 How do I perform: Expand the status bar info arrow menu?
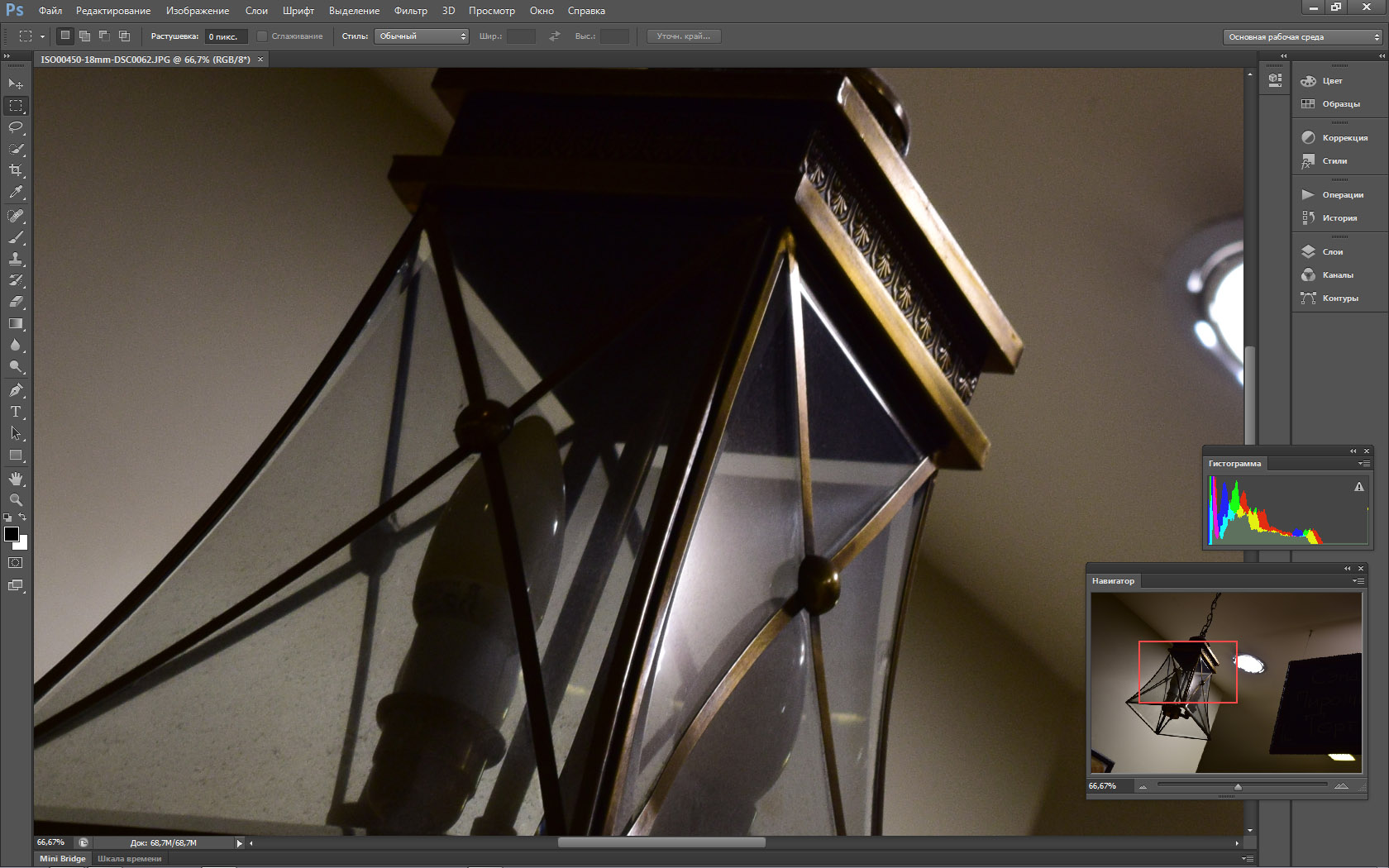pyautogui.click(x=239, y=843)
